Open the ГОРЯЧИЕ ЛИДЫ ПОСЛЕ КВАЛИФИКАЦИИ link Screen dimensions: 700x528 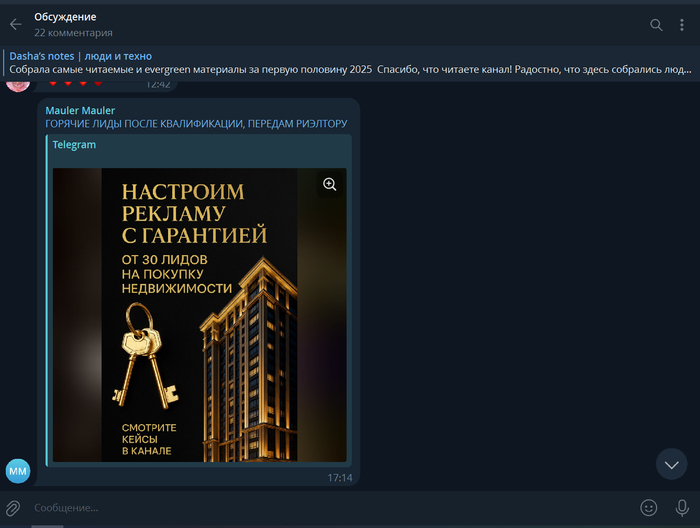click(196, 123)
